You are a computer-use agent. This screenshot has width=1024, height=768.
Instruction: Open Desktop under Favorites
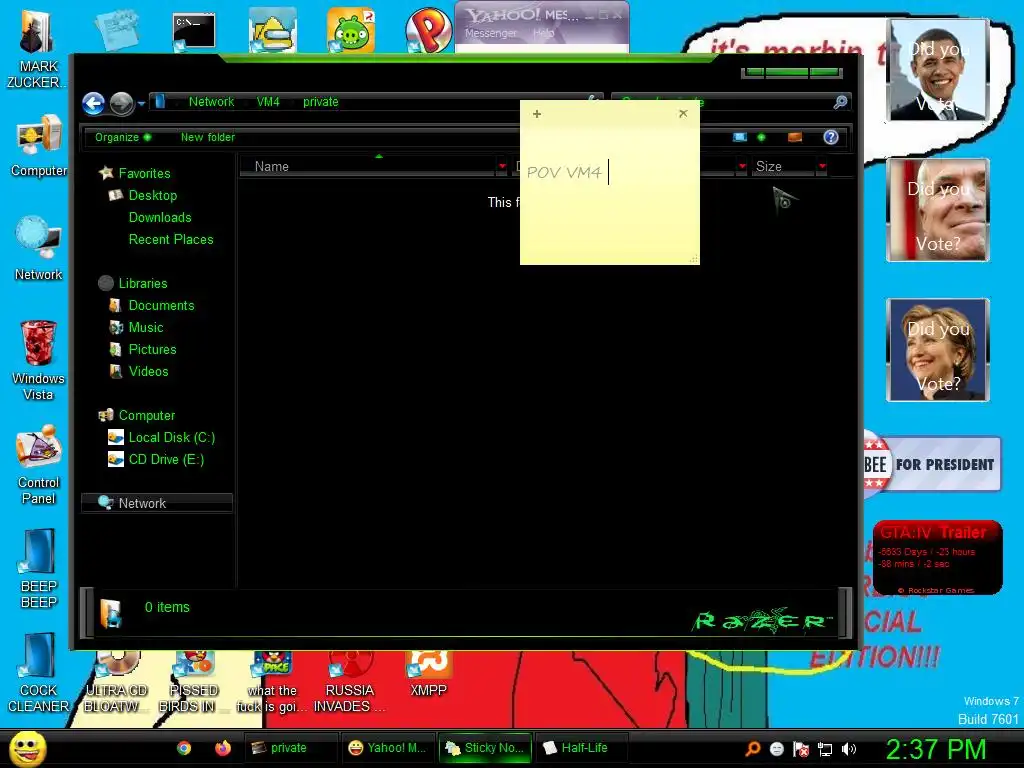(x=153, y=195)
